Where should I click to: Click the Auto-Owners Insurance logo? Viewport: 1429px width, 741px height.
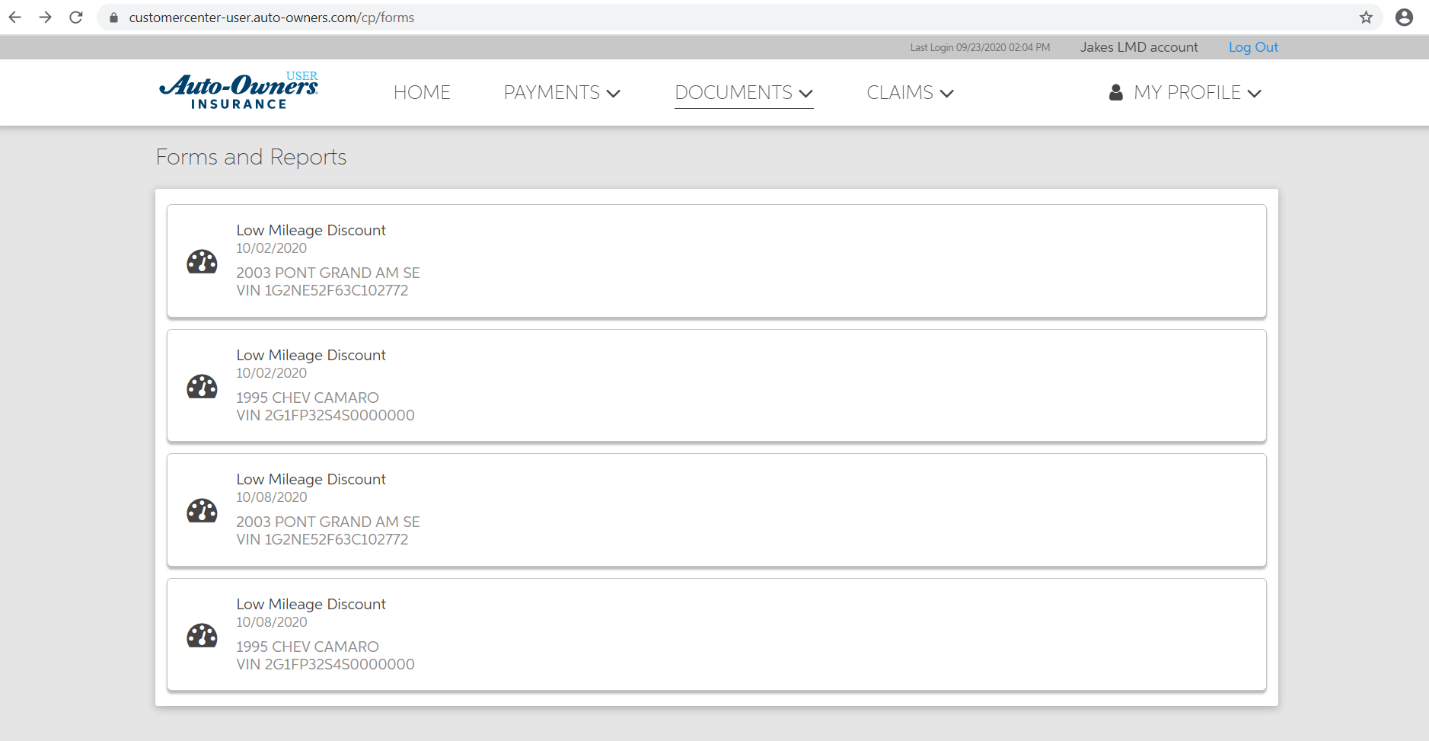pos(239,91)
